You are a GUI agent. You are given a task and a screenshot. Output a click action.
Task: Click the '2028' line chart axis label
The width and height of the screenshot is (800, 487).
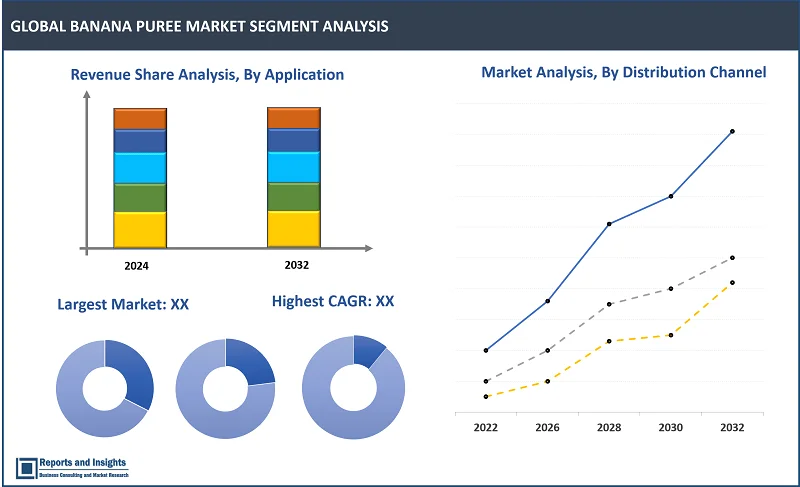[x=609, y=427]
